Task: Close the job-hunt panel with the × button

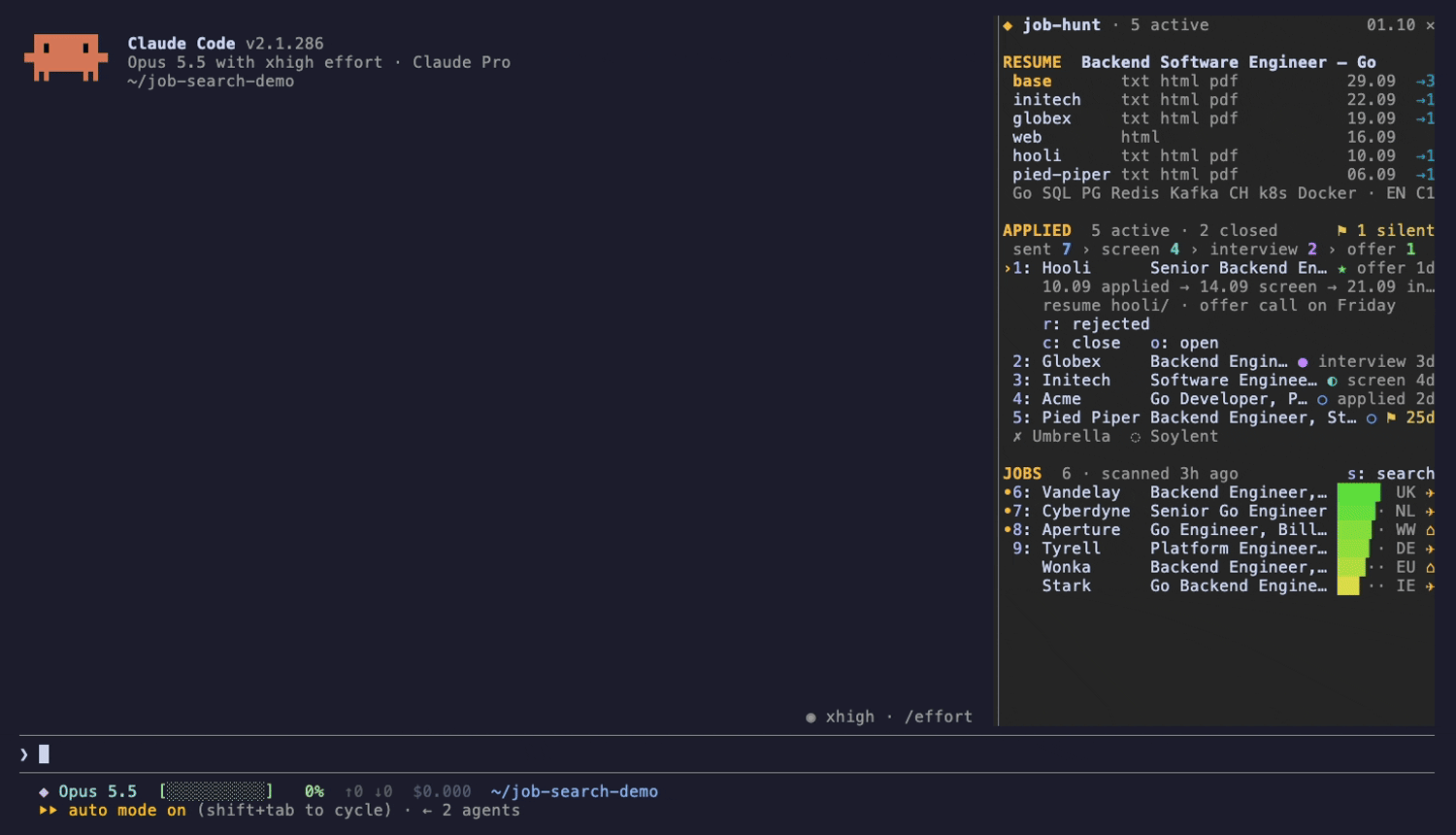Action: pos(1430,25)
